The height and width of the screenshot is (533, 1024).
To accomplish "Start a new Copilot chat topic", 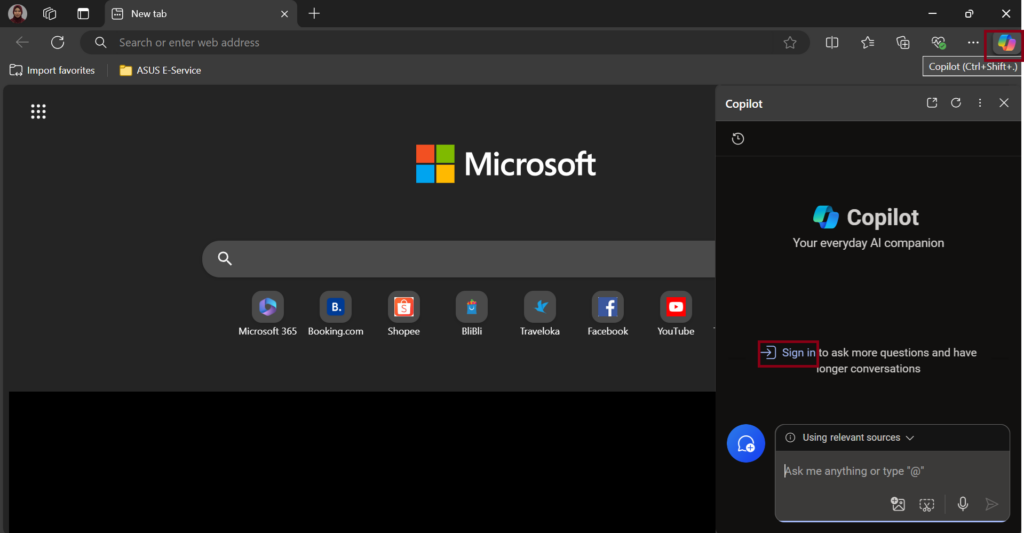I will [745, 443].
